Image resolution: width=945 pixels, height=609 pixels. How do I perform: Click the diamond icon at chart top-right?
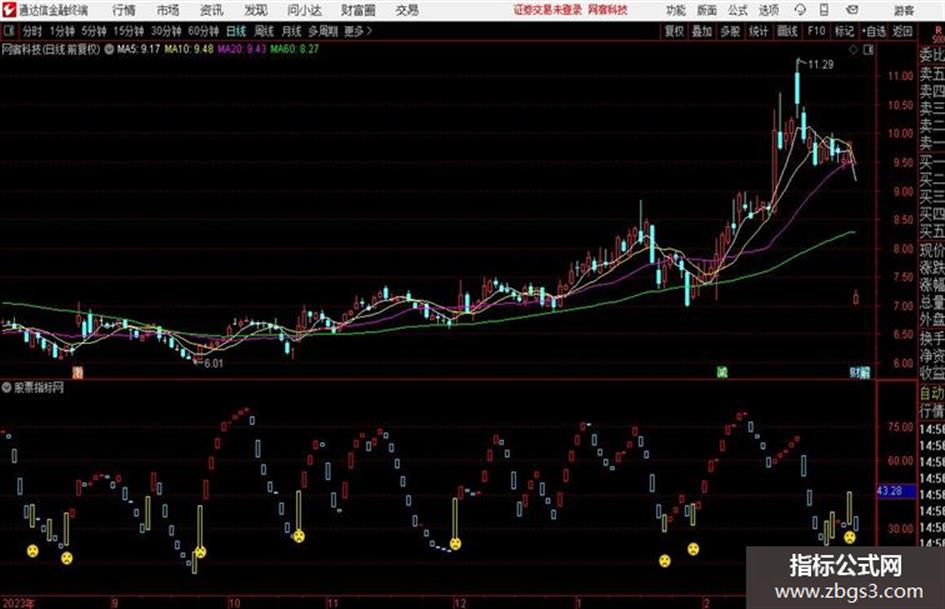point(853,50)
